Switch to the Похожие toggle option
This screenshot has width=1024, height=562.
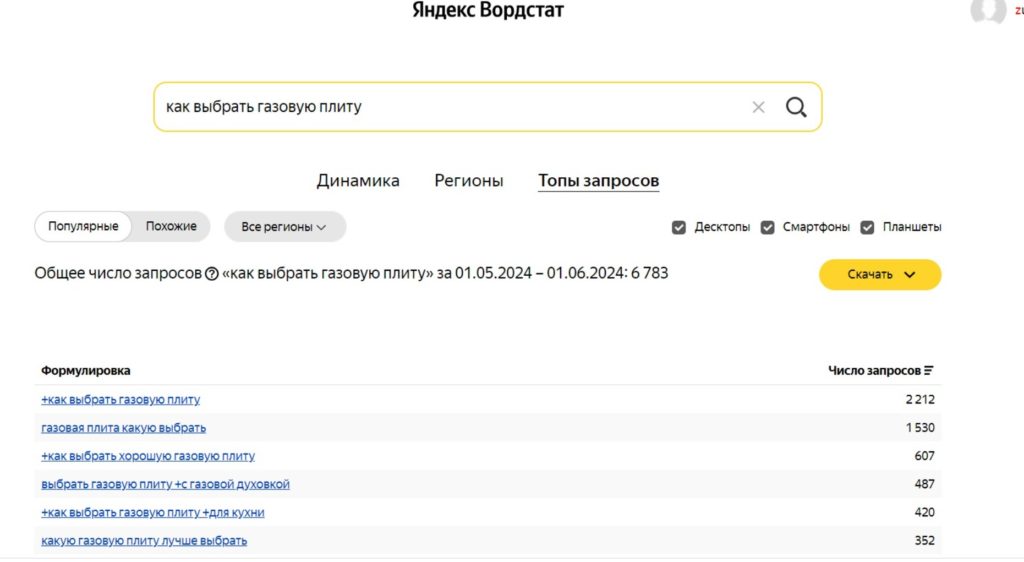point(171,226)
